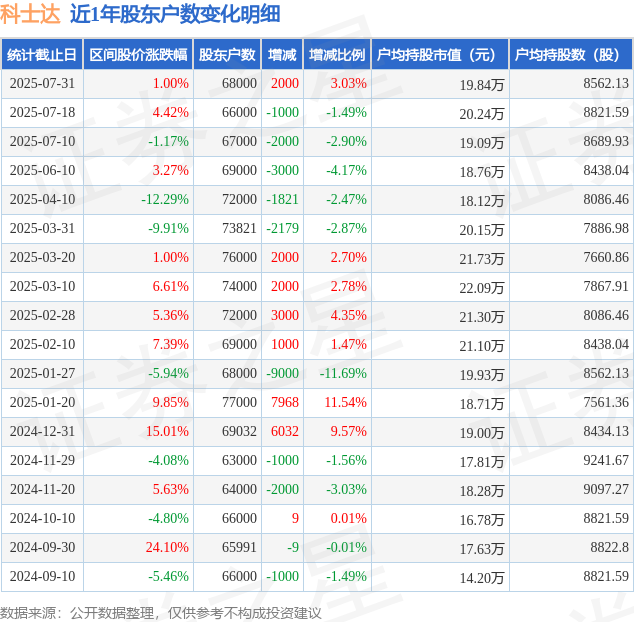Viewport: 634px width, 622px height.
Task: Select the 户均持股数（股） column header
Action: coord(571,55)
